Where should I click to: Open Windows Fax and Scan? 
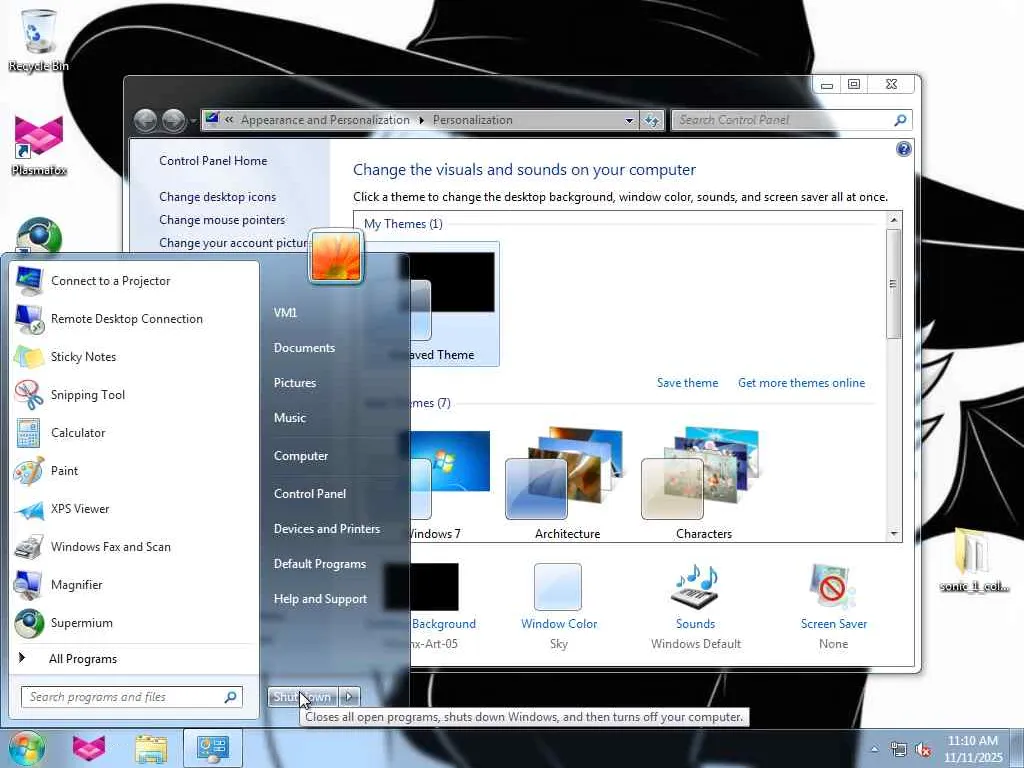pos(134,547)
